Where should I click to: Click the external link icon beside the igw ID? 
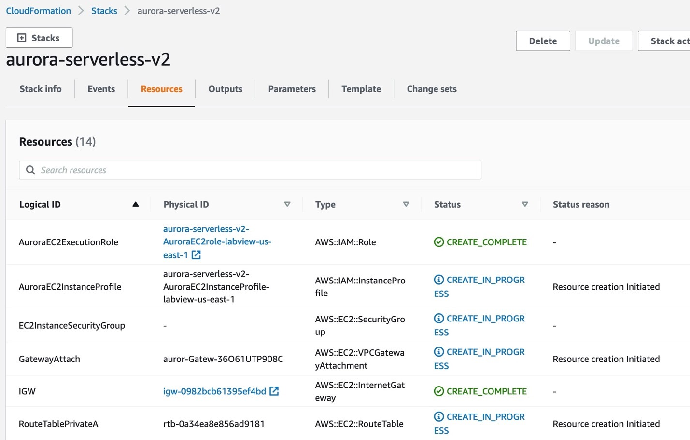274,391
